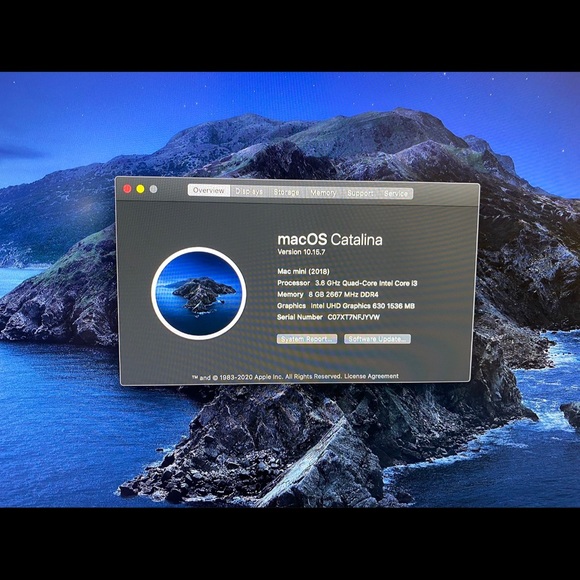Click the 3.6 GHz Quad-Core processor value

point(366,283)
